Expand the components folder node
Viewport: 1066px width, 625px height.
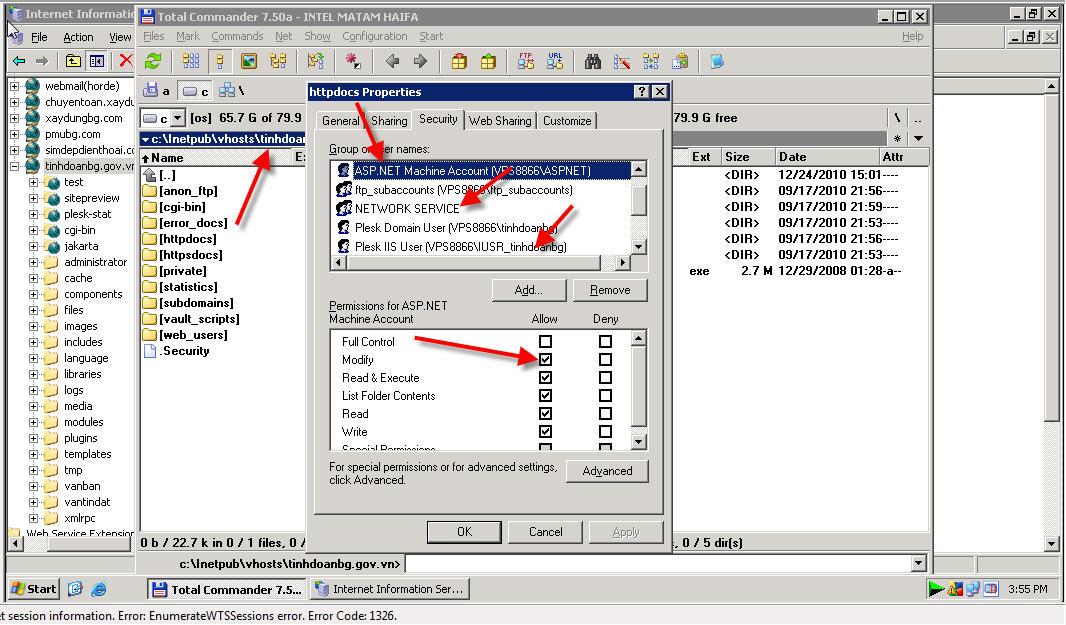coord(33,294)
